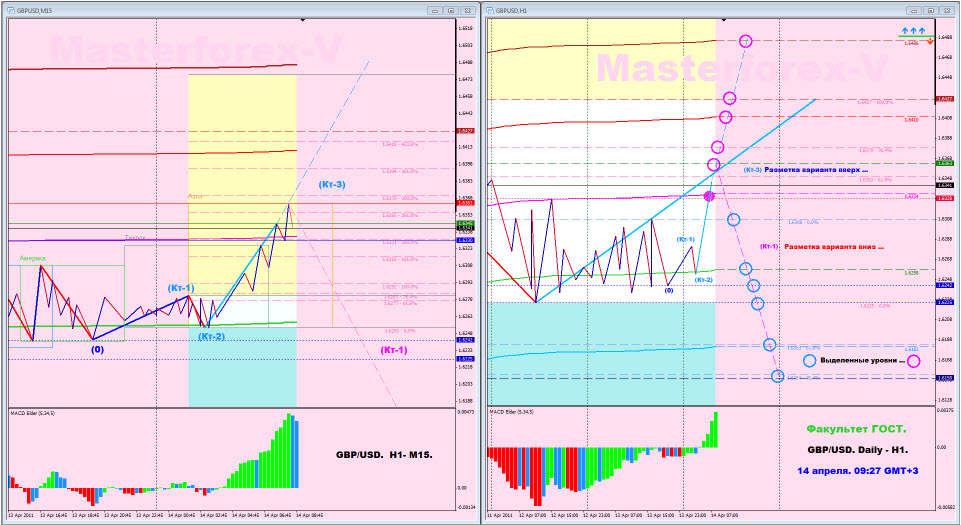Click the GBPUSD,M15 window title text
This screenshot has height=525, width=961.
pos(33,11)
